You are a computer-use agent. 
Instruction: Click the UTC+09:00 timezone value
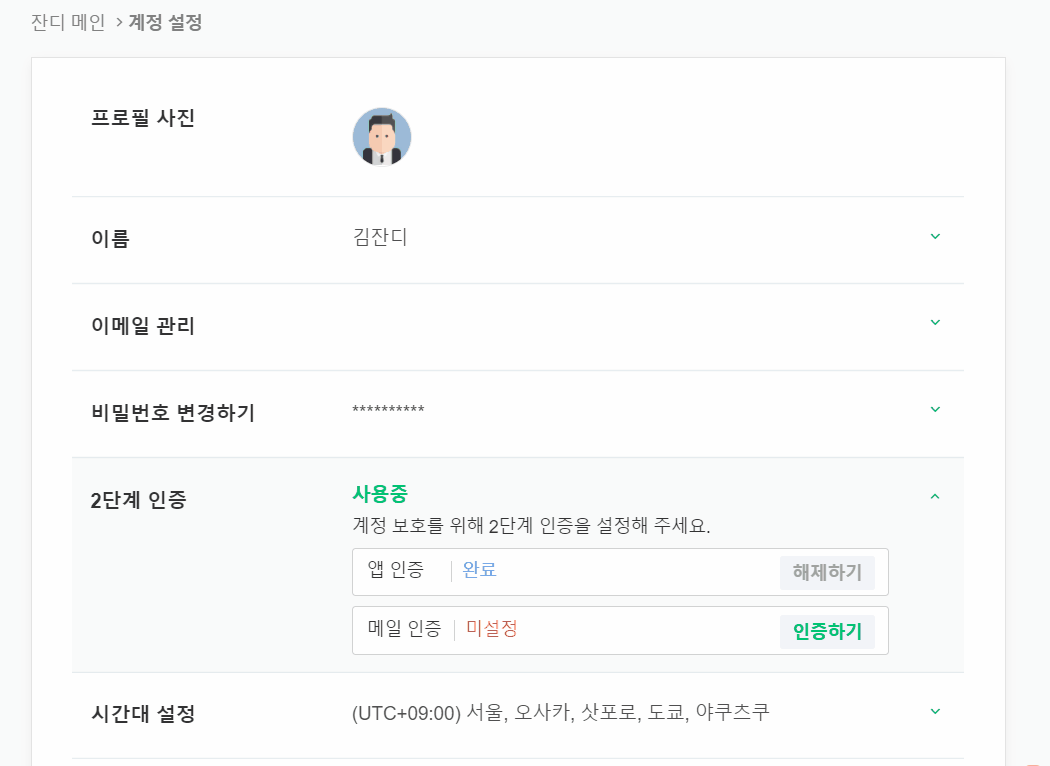(x=560, y=713)
